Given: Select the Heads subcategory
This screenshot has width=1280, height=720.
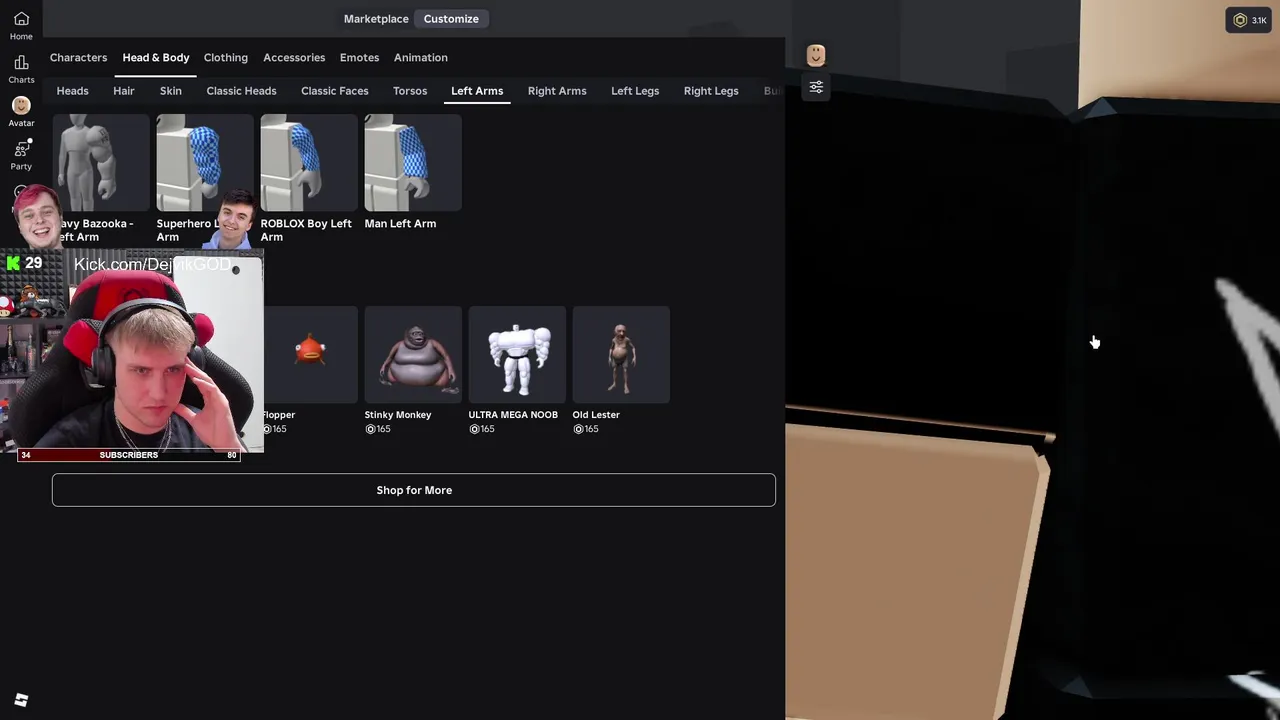Looking at the screenshot, I should [x=72, y=91].
